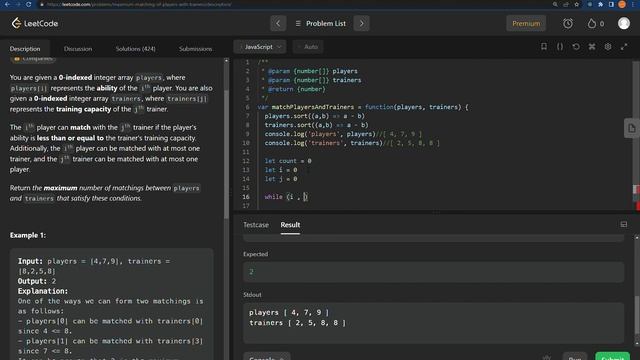The height and width of the screenshot is (360, 640).
Task: Click the 'let j = 0' code line
Action: pos(280,179)
